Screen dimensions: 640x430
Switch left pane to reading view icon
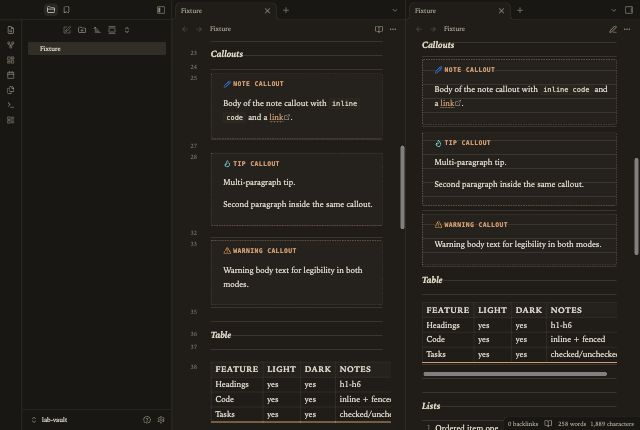(x=379, y=29)
